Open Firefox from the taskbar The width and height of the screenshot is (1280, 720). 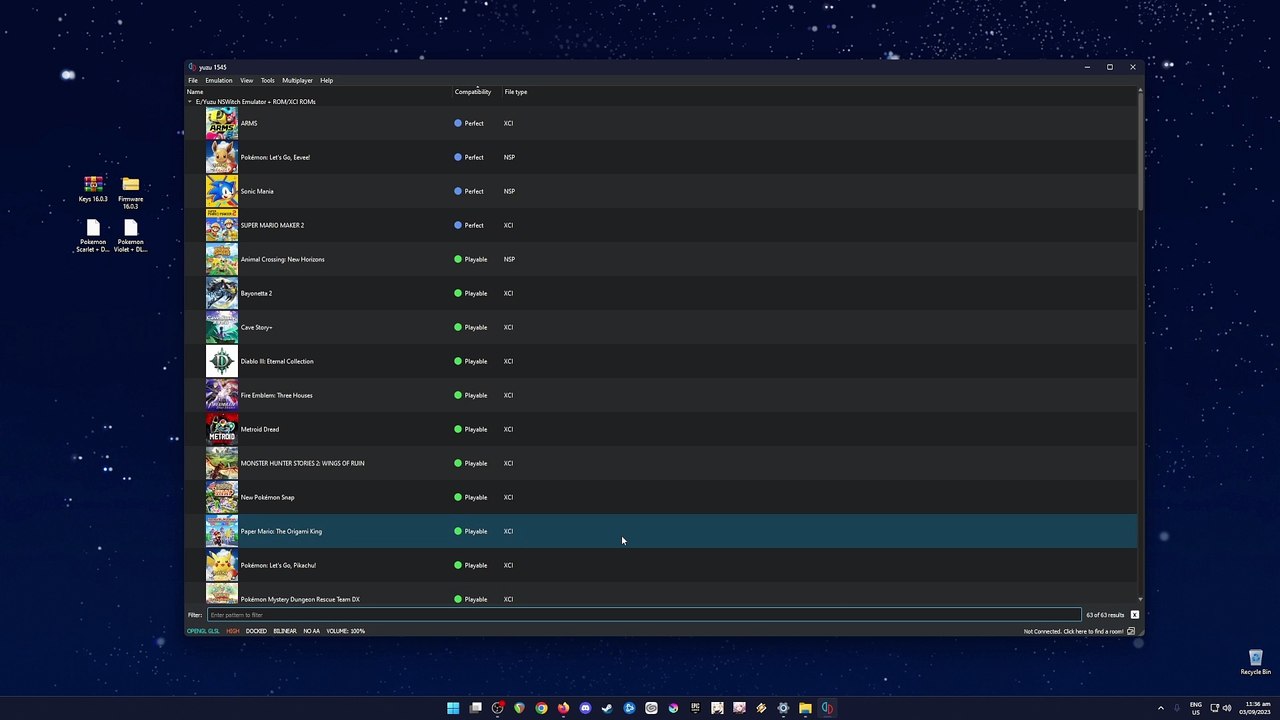coord(563,708)
